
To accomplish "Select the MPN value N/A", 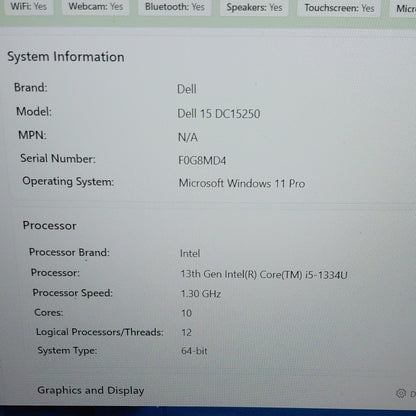I will click(188, 137).
